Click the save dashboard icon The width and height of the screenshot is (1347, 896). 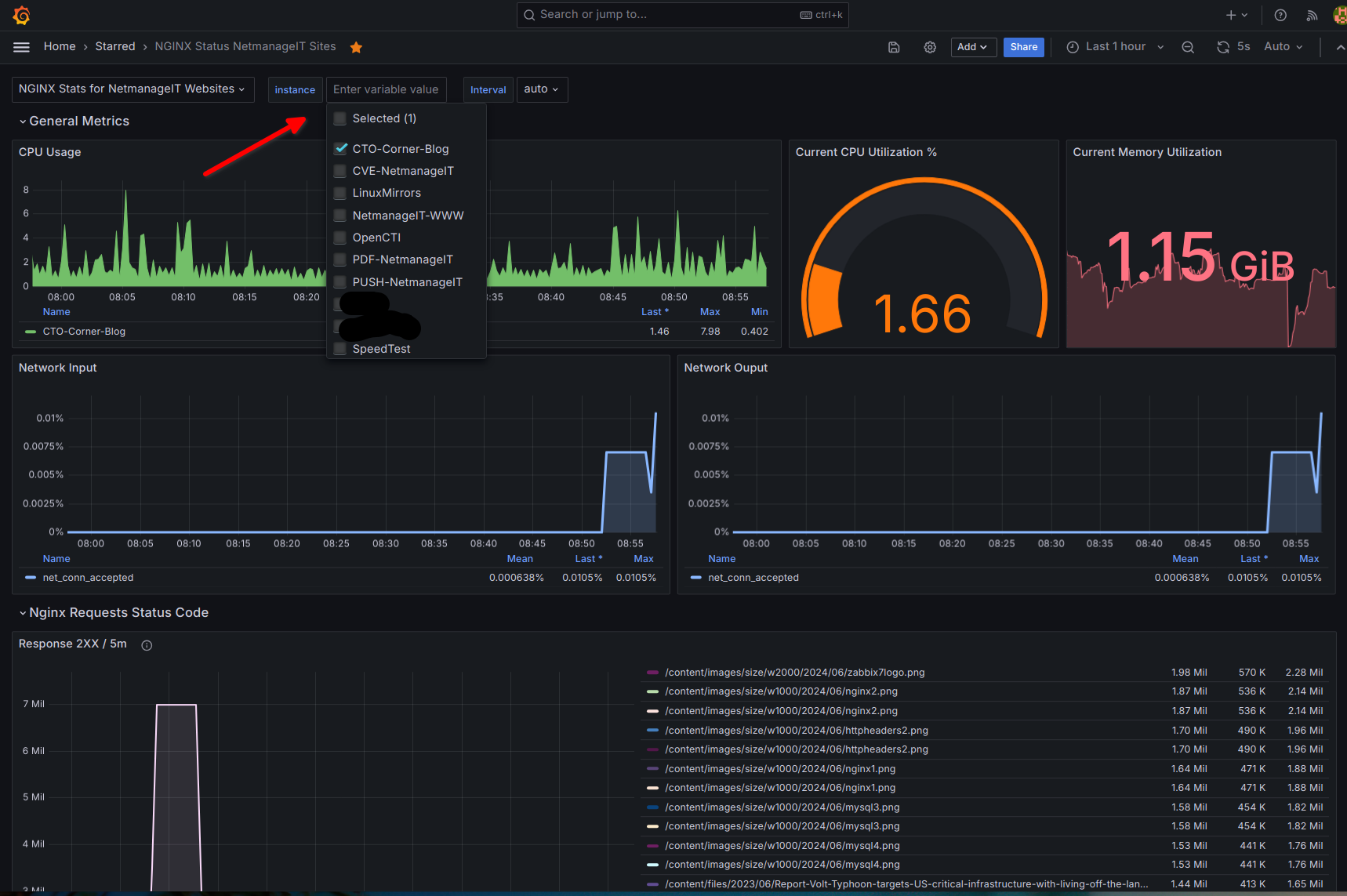click(894, 47)
